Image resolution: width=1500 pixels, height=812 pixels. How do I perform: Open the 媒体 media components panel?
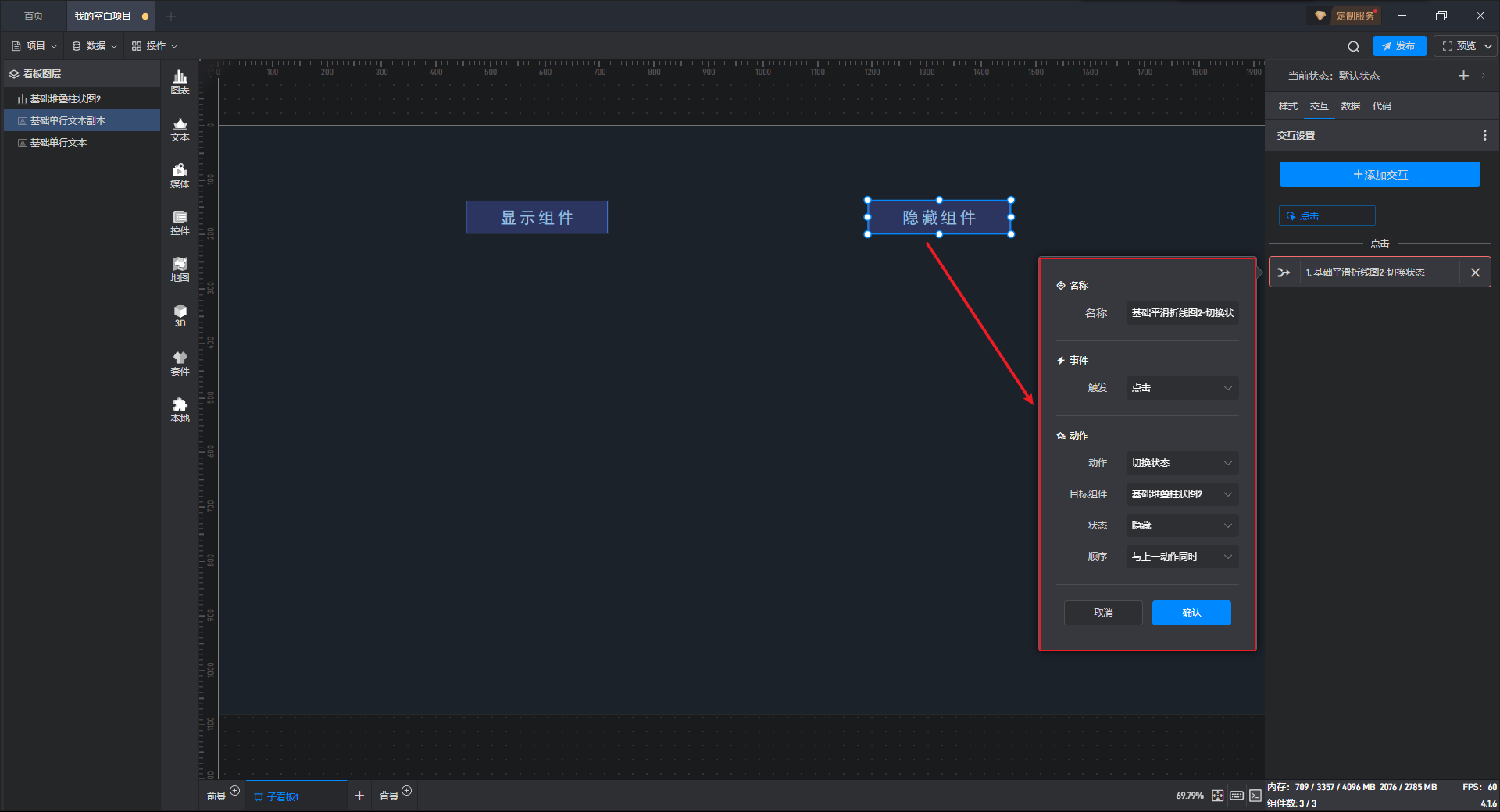[x=180, y=176]
